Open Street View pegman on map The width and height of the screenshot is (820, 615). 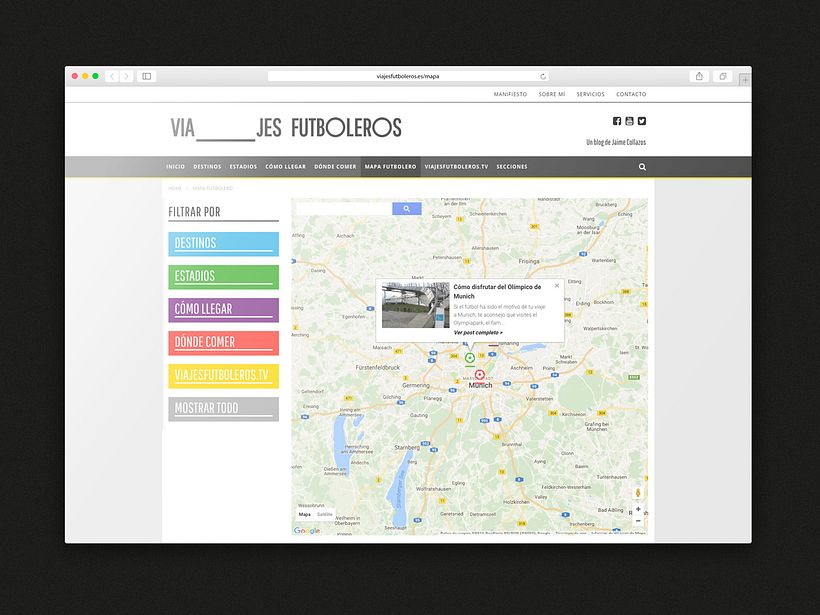click(638, 493)
